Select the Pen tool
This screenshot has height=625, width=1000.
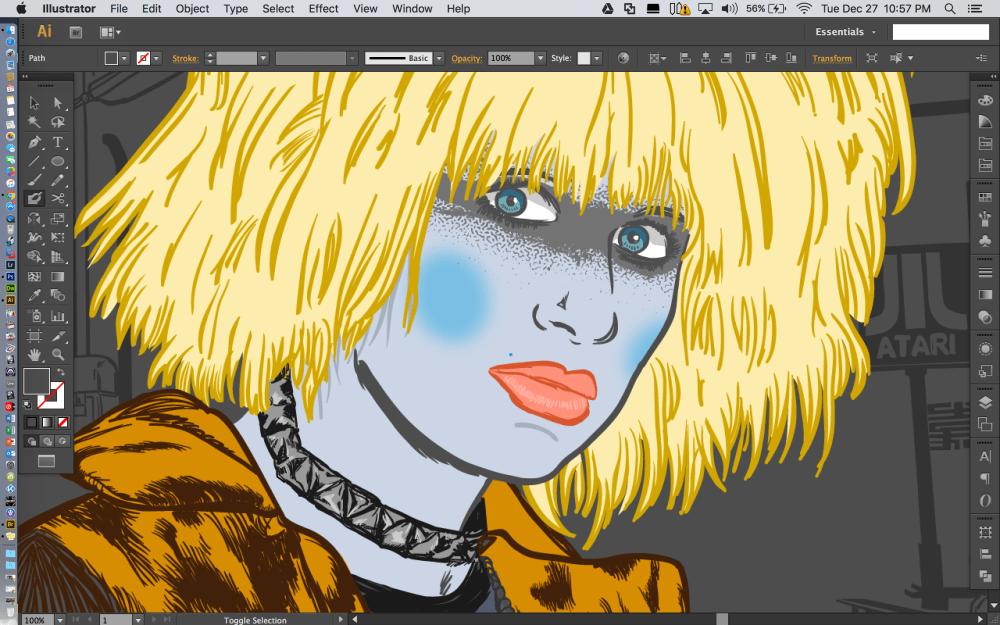coord(35,142)
